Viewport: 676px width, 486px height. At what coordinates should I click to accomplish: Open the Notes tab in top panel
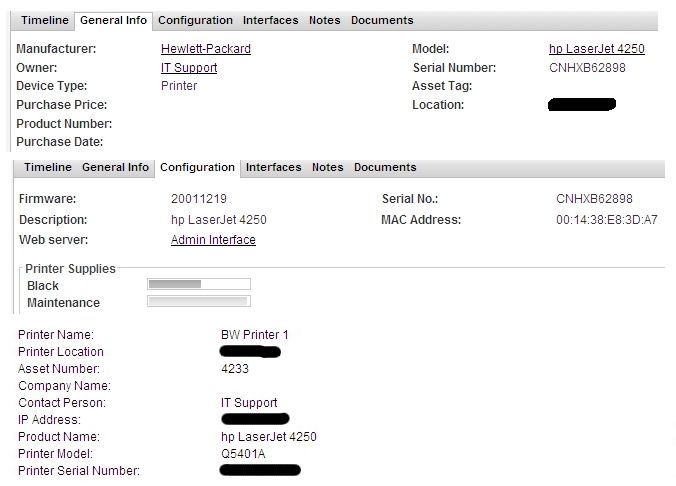point(325,20)
